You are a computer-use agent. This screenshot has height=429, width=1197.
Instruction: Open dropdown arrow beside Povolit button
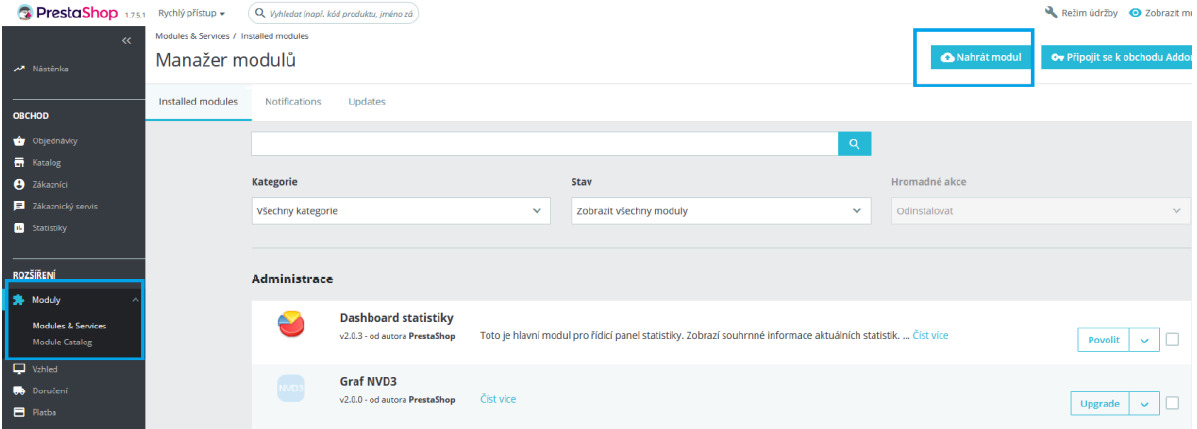(1144, 340)
